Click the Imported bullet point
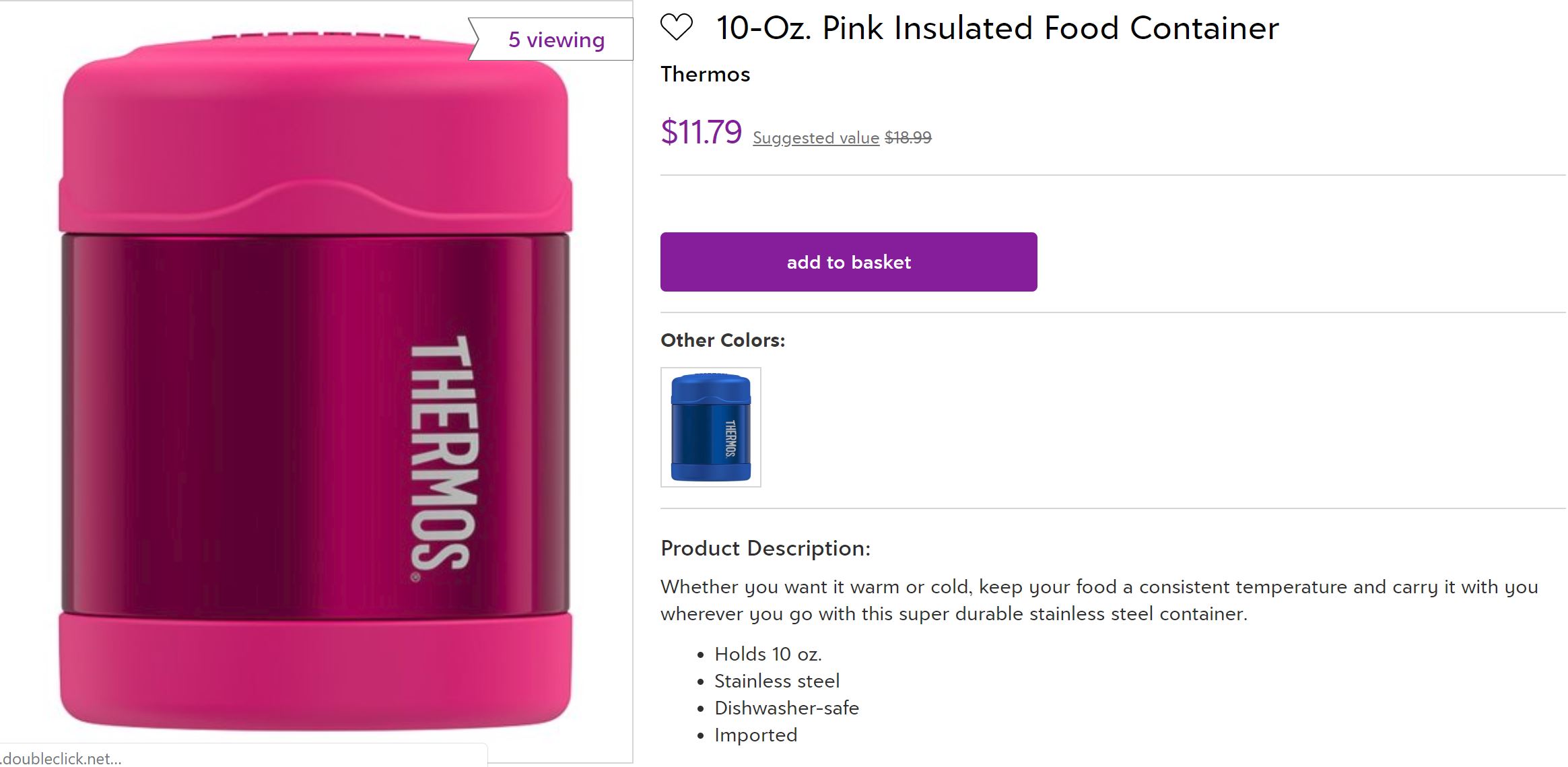 pos(755,735)
